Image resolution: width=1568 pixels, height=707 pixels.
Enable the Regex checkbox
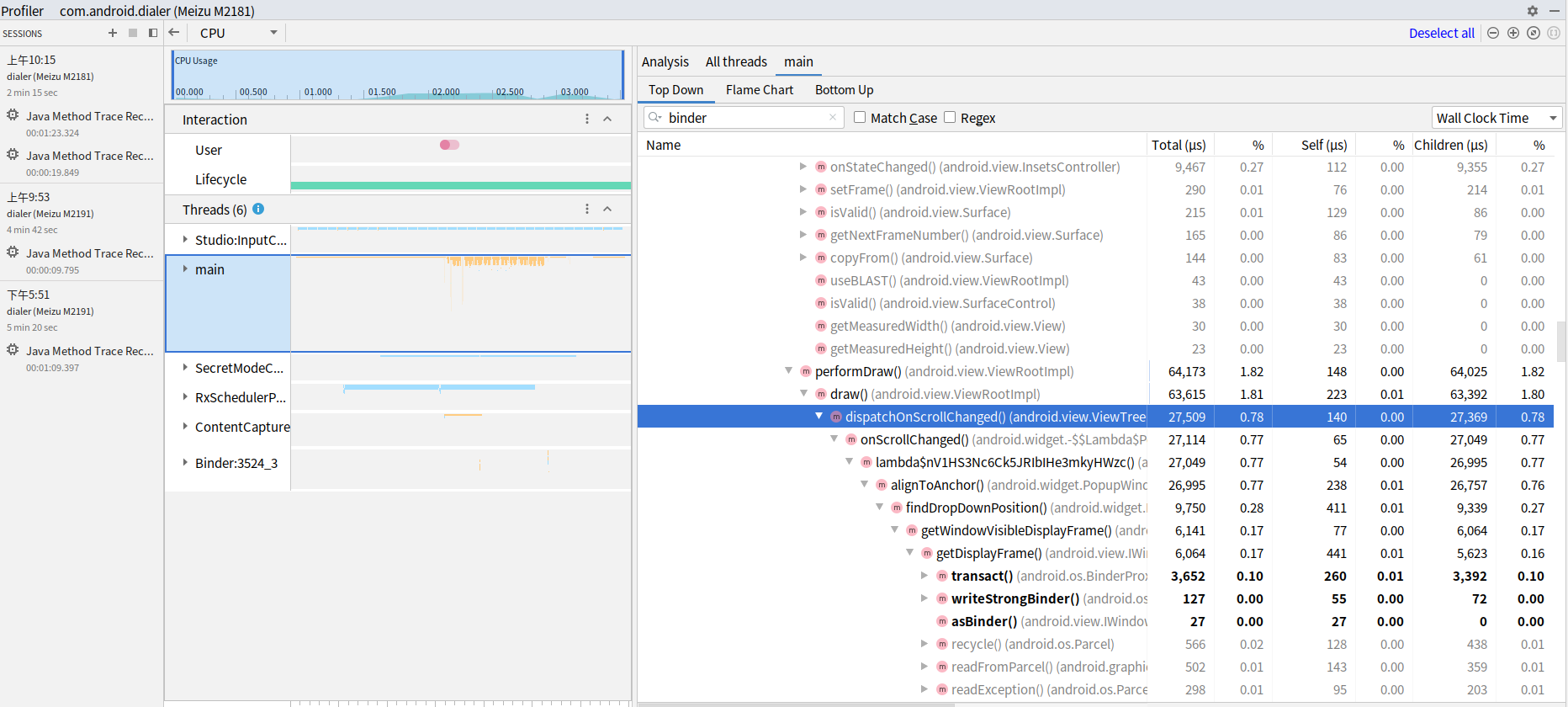[x=950, y=117]
